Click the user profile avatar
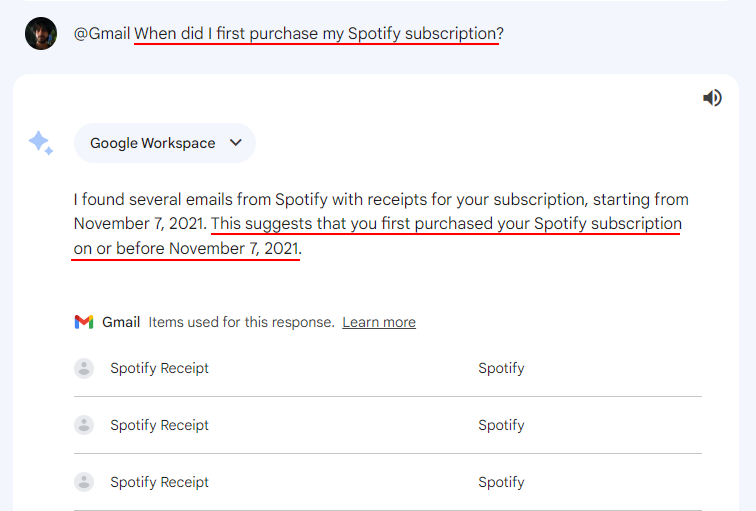The width and height of the screenshot is (756, 511). click(x=41, y=34)
